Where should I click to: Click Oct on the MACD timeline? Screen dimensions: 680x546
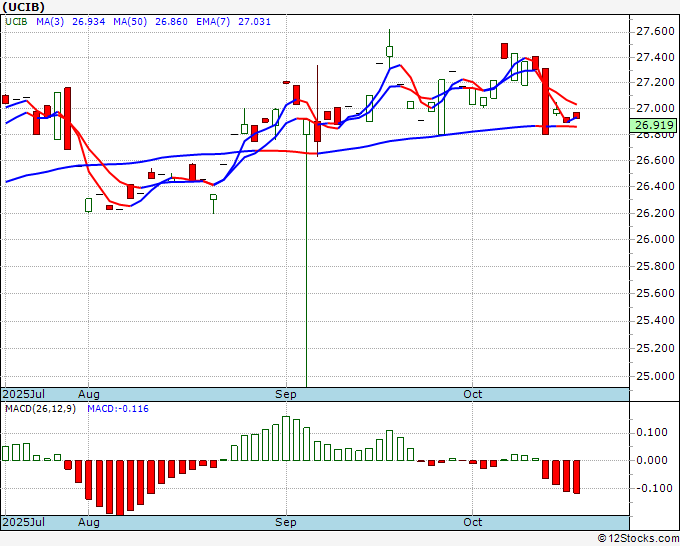click(x=473, y=522)
